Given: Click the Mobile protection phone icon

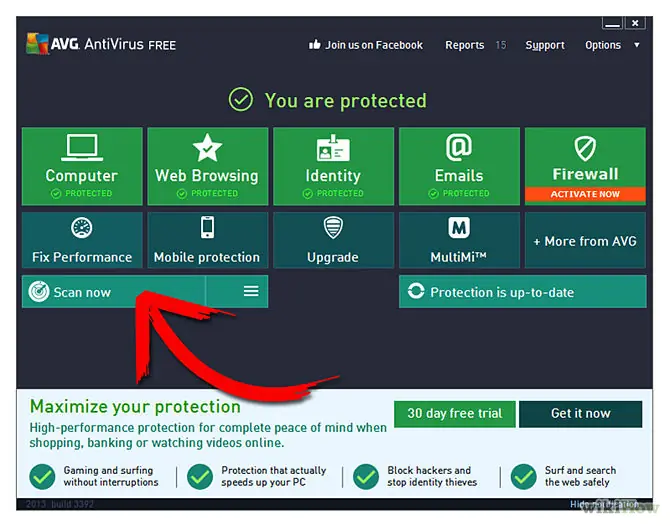Looking at the screenshot, I should tap(207, 227).
